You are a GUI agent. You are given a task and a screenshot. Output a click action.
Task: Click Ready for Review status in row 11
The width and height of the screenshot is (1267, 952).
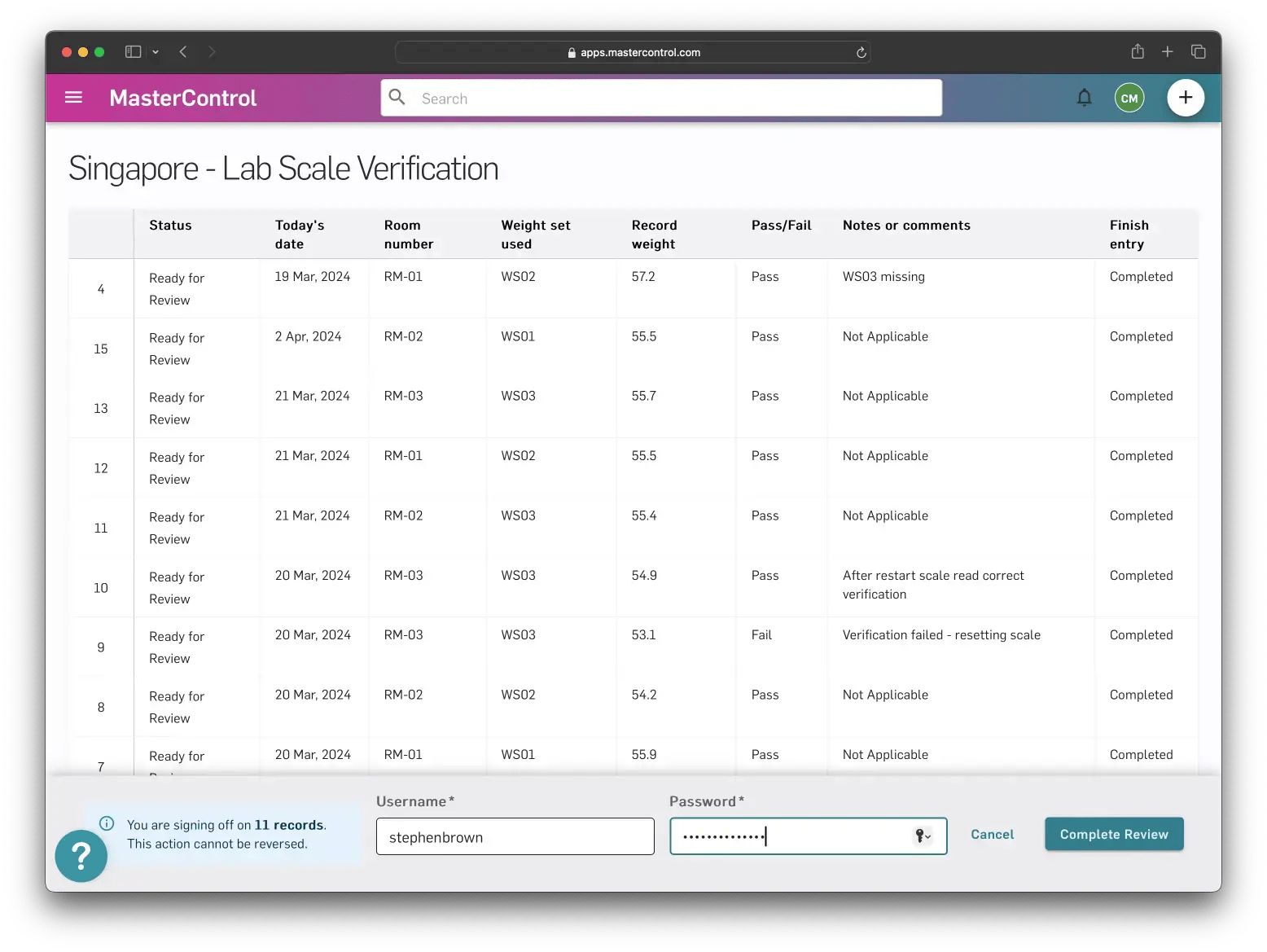point(177,528)
